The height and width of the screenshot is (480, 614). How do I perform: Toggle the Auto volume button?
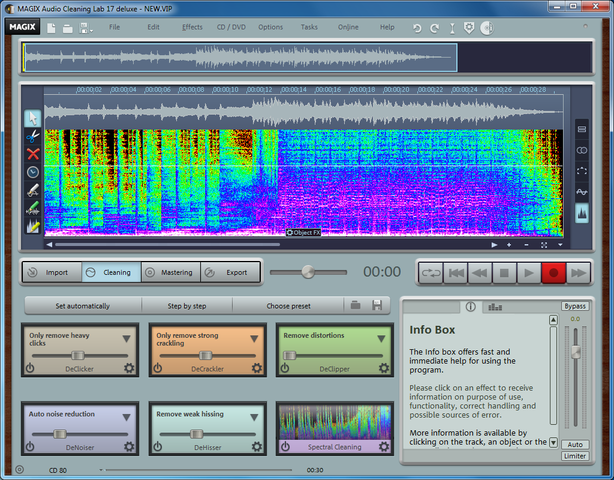pos(575,445)
